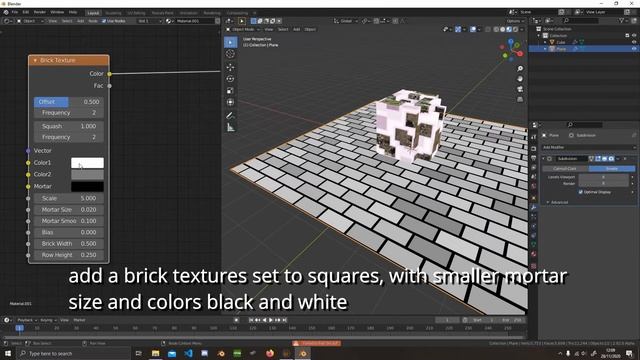This screenshot has width=640, height=360.
Task: Select Simple subdivision type
Action: 612,168
